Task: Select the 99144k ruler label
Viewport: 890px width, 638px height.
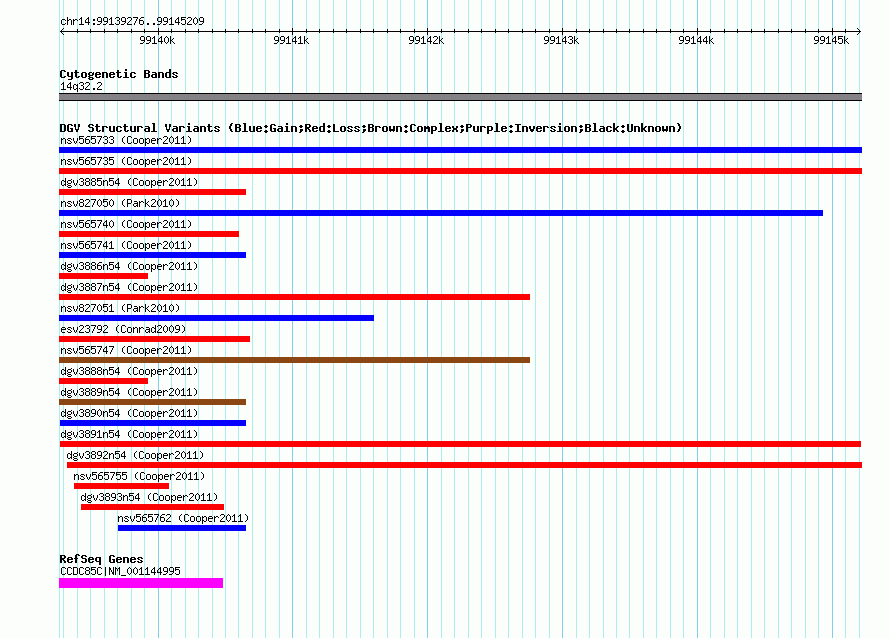Action: pyautogui.click(x=696, y=40)
